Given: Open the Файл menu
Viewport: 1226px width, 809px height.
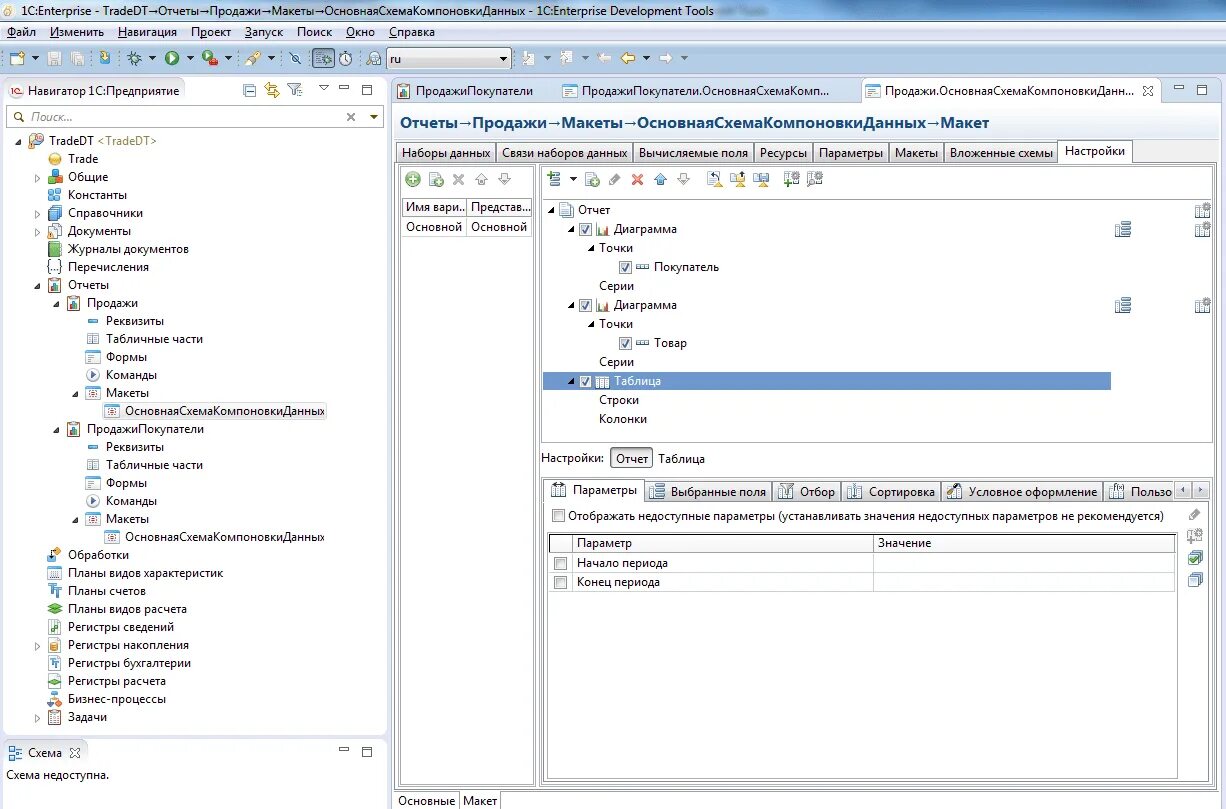Looking at the screenshot, I should click(21, 32).
